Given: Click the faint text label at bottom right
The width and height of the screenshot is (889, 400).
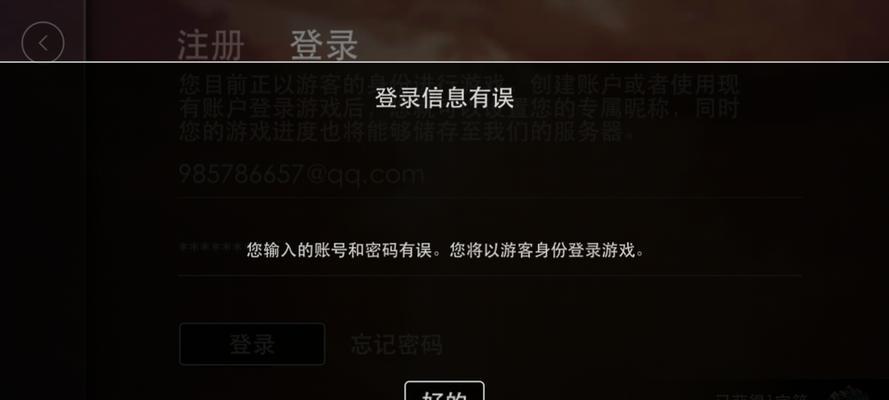Looking at the screenshot, I should (760, 397).
